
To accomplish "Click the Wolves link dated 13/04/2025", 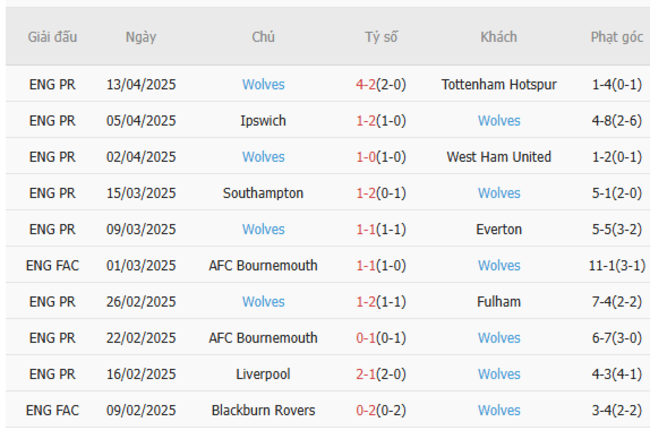I will pos(263,85).
